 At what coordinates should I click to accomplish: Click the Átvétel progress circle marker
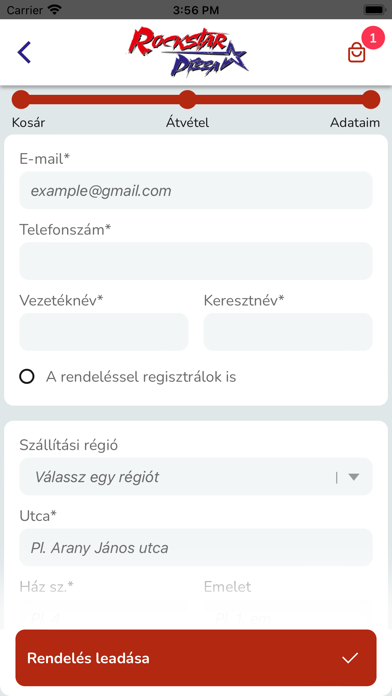(x=188, y=99)
